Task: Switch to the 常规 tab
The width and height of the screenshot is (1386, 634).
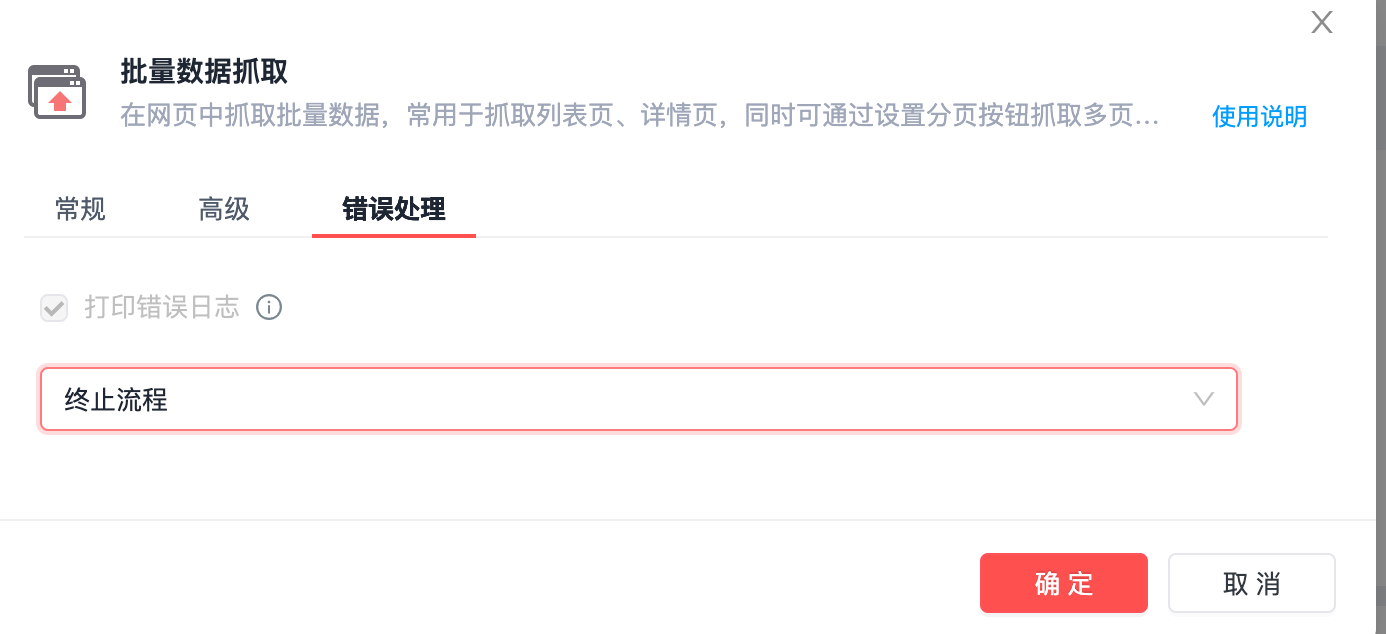Action: tap(81, 210)
